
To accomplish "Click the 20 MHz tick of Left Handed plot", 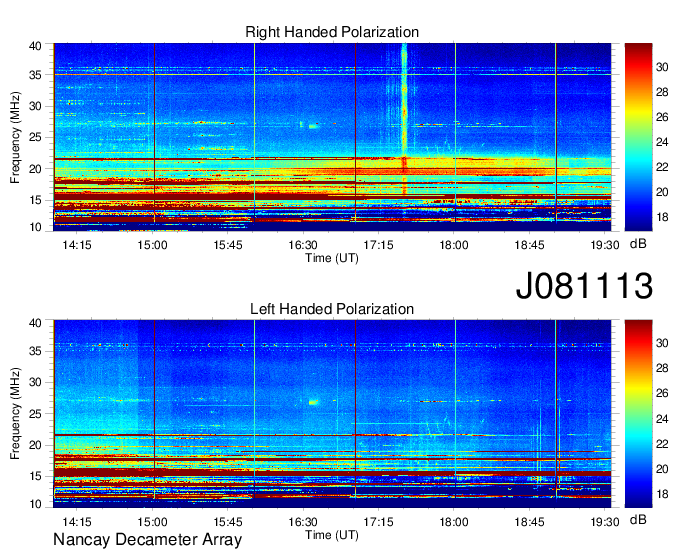I will click(35, 445).
